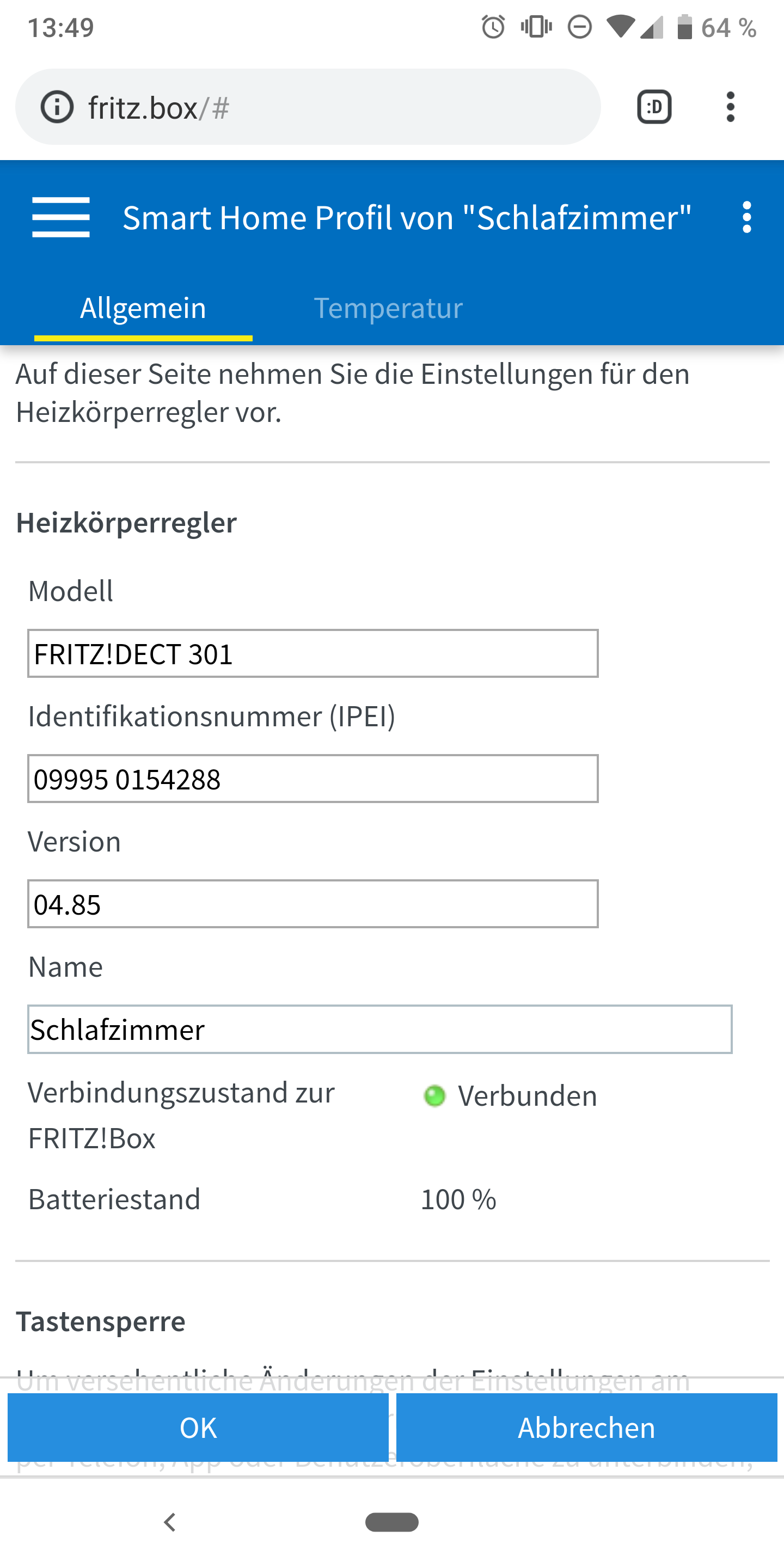Switch to the Temperatur tab

388,308
